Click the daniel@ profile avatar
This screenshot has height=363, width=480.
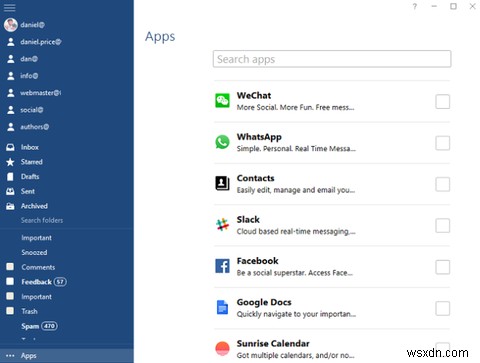(11, 25)
